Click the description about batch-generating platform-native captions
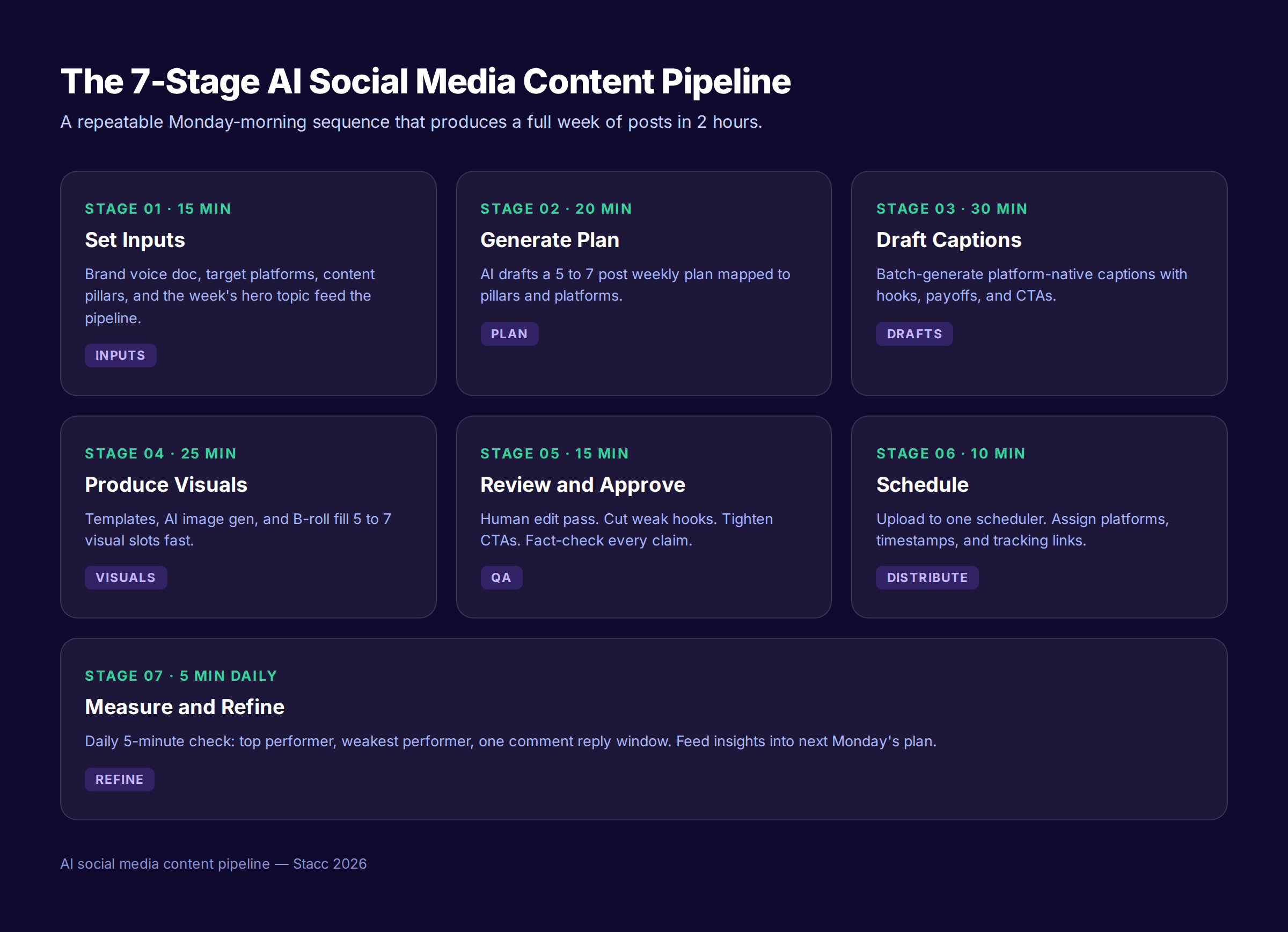The image size is (1288, 932). point(1031,285)
